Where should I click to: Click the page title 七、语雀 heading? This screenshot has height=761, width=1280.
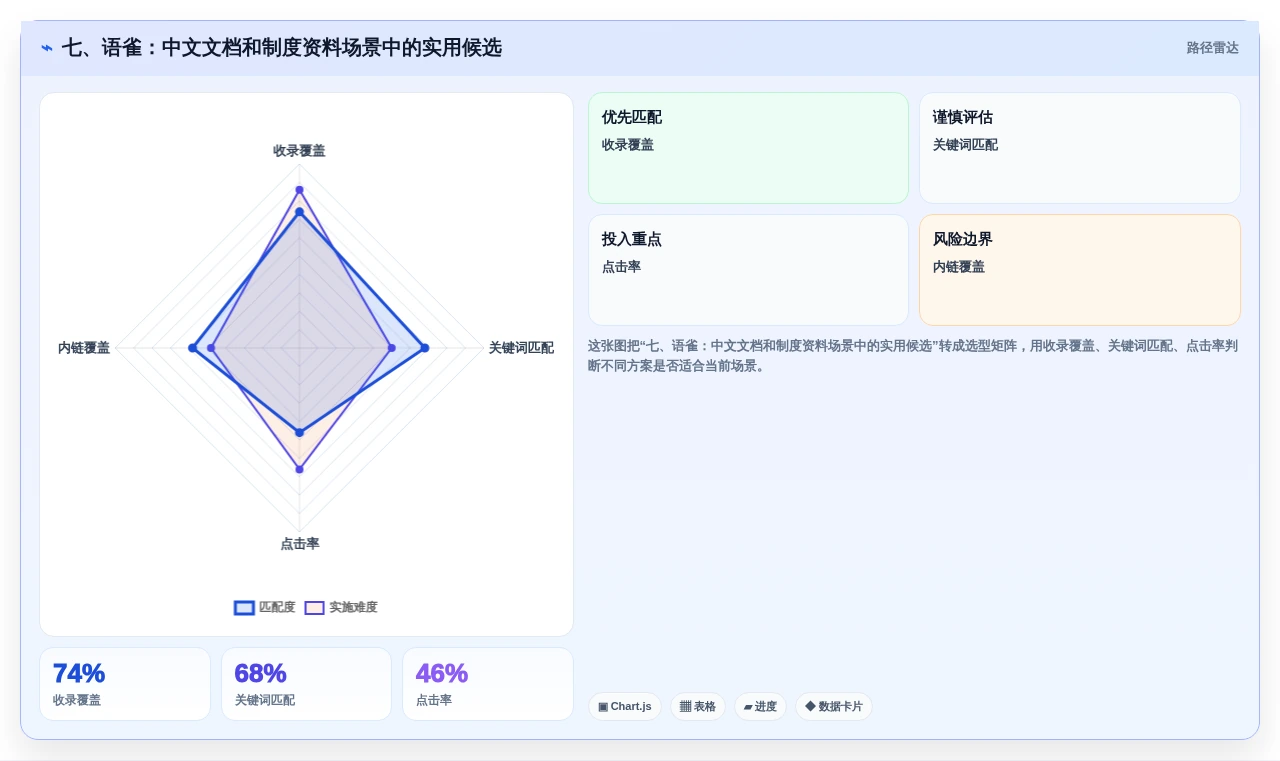[282, 47]
